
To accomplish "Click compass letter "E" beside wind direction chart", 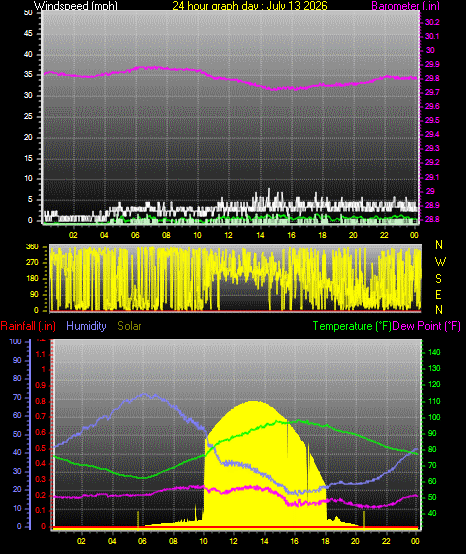I will click(x=438, y=294).
